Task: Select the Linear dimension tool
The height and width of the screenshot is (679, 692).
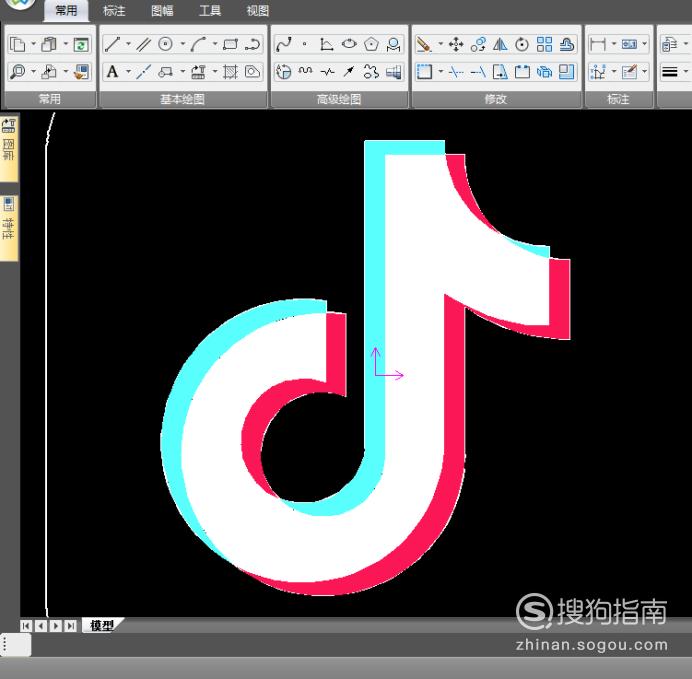Action: pyautogui.click(x=598, y=44)
